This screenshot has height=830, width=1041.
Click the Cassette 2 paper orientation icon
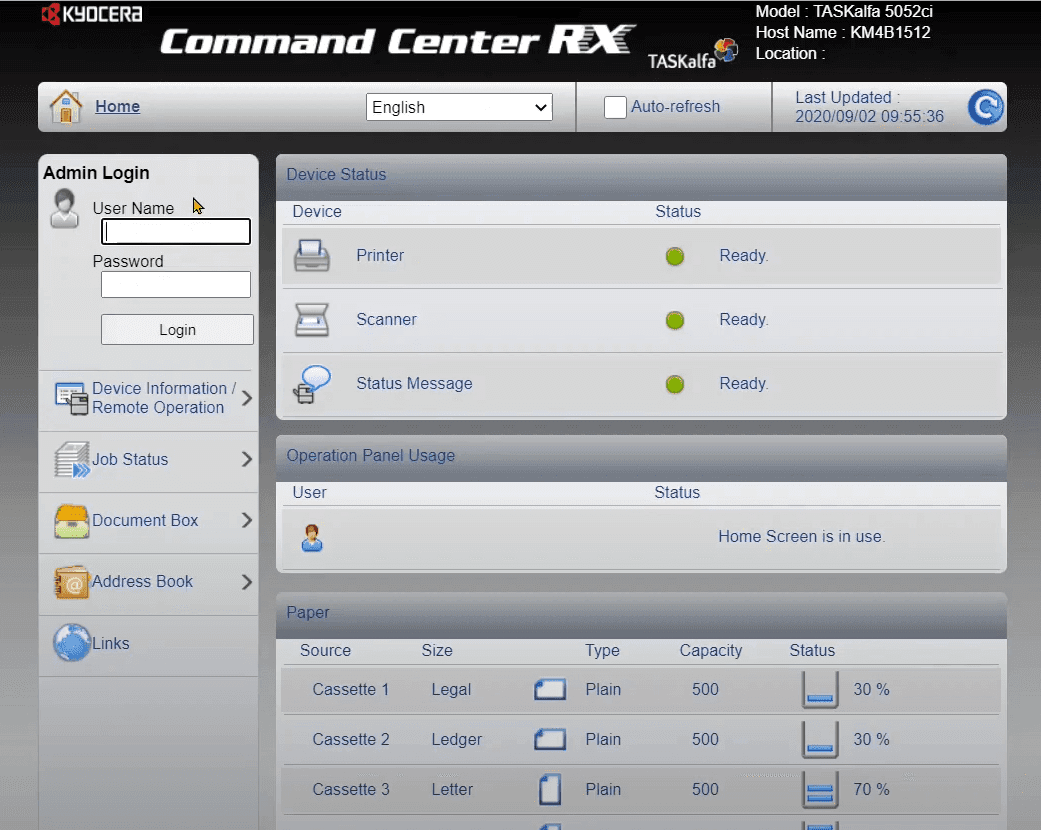550,739
